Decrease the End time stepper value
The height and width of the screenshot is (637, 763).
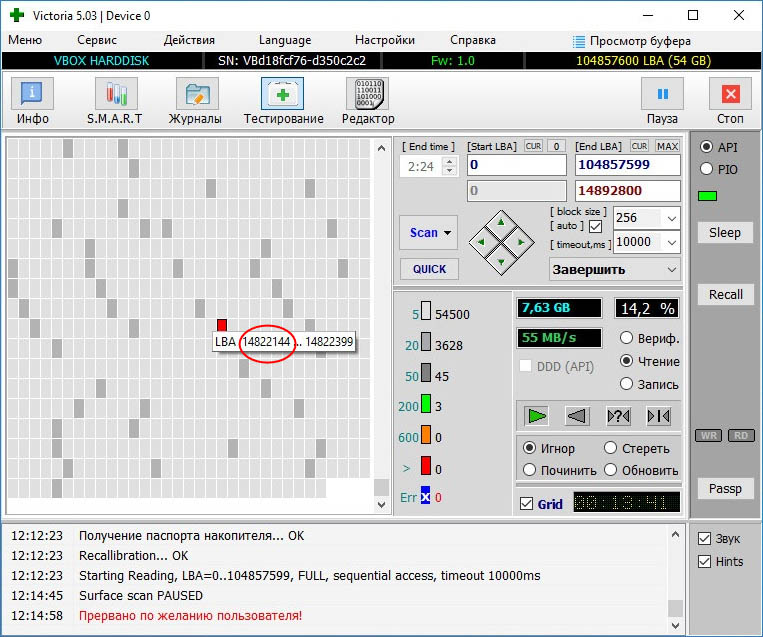tap(450, 171)
